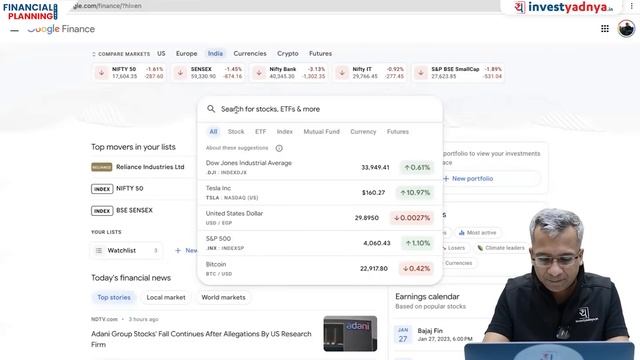Click the Adani news article thumbnail
This screenshot has height=360, width=640.
[350, 333]
